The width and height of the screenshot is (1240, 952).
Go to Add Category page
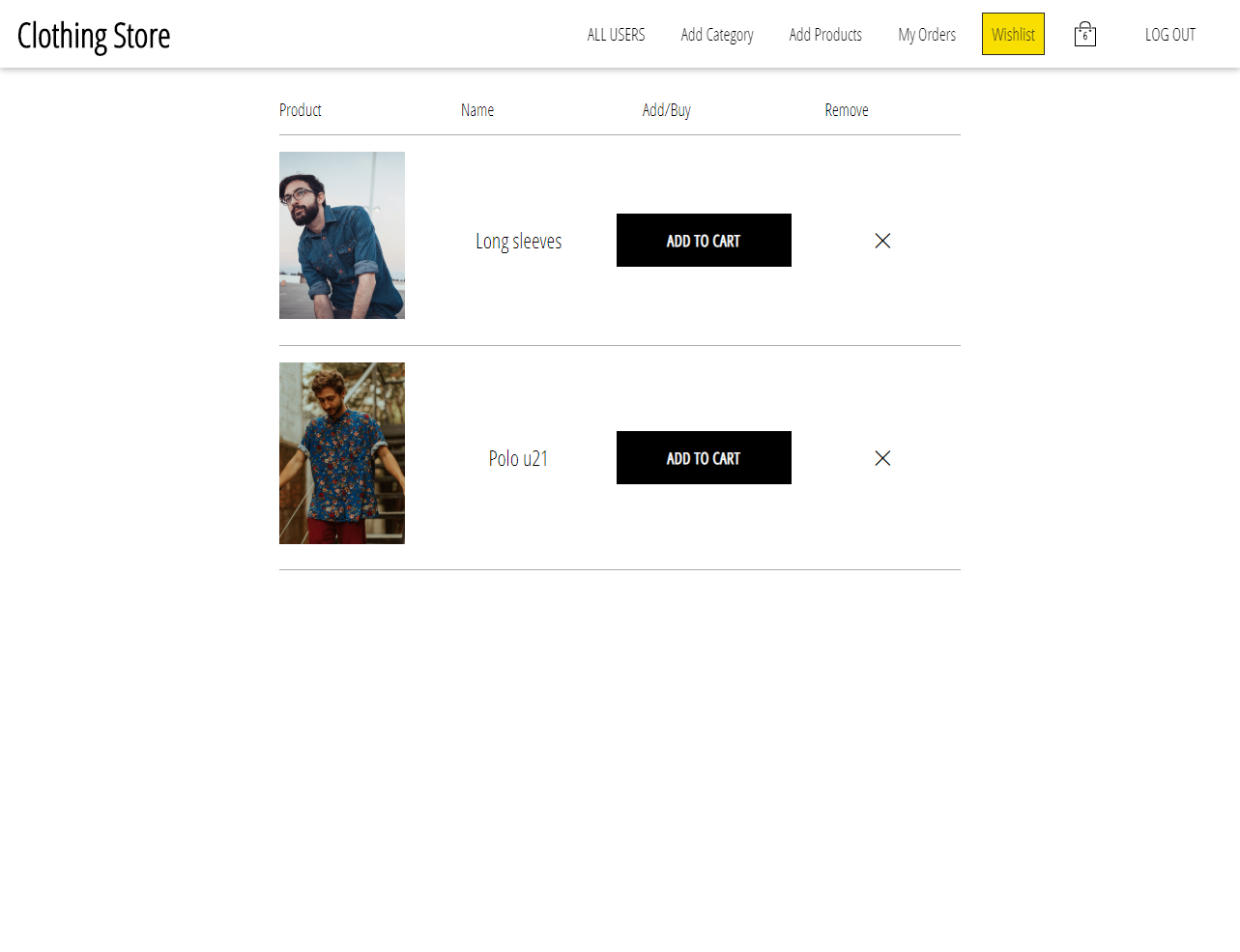(x=717, y=35)
